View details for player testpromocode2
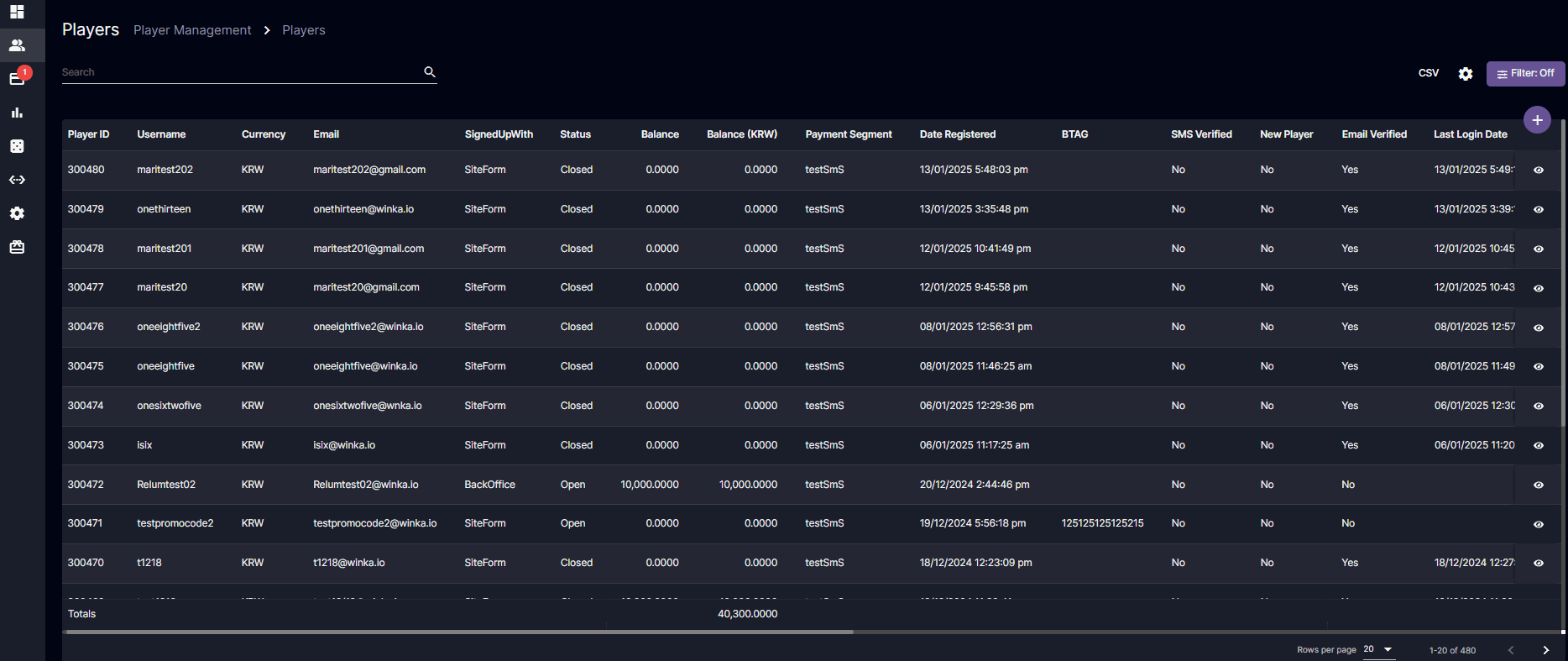 point(1539,524)
